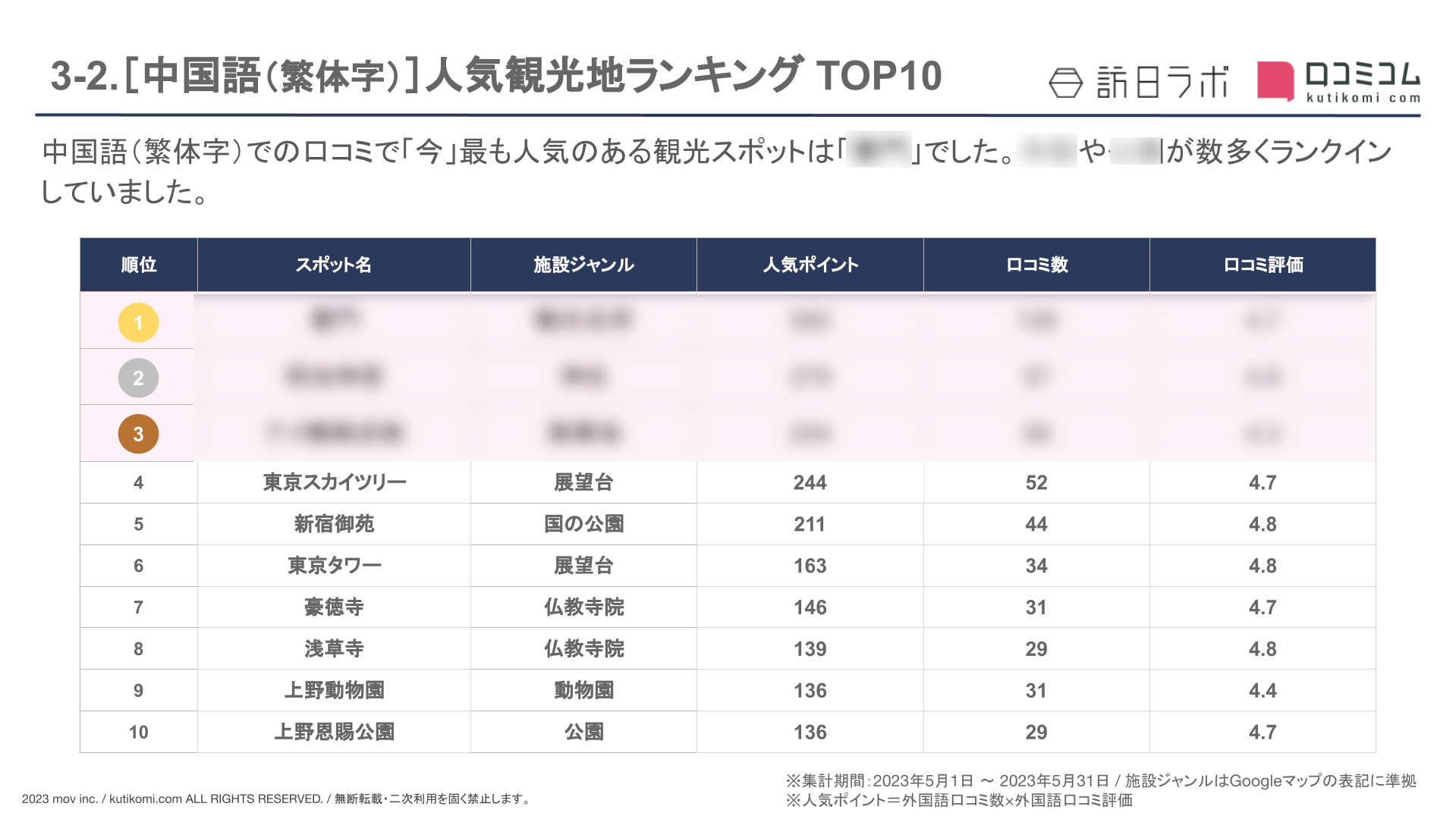Click the 口コミコム kutikomi.com logo

(1338, 82)
